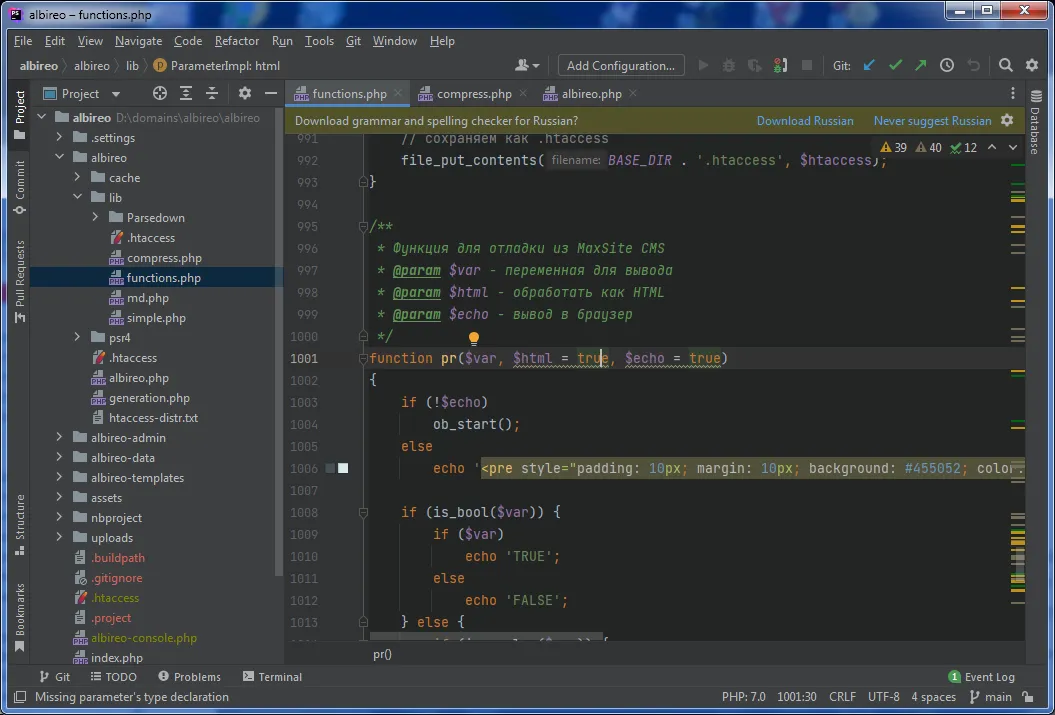Expand the albireo-admin folder

tap(59, 438)
